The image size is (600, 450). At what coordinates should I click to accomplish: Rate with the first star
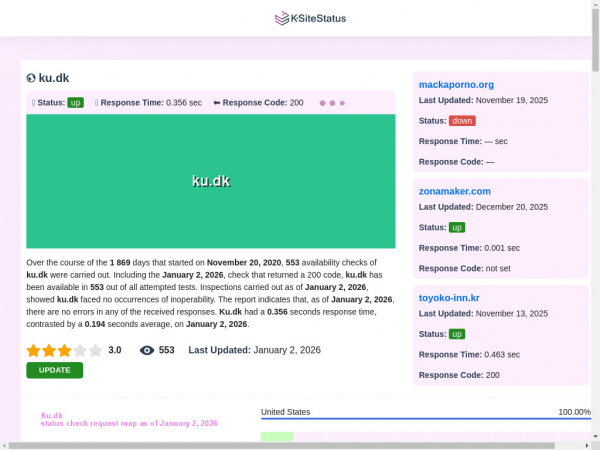(33, 350)
